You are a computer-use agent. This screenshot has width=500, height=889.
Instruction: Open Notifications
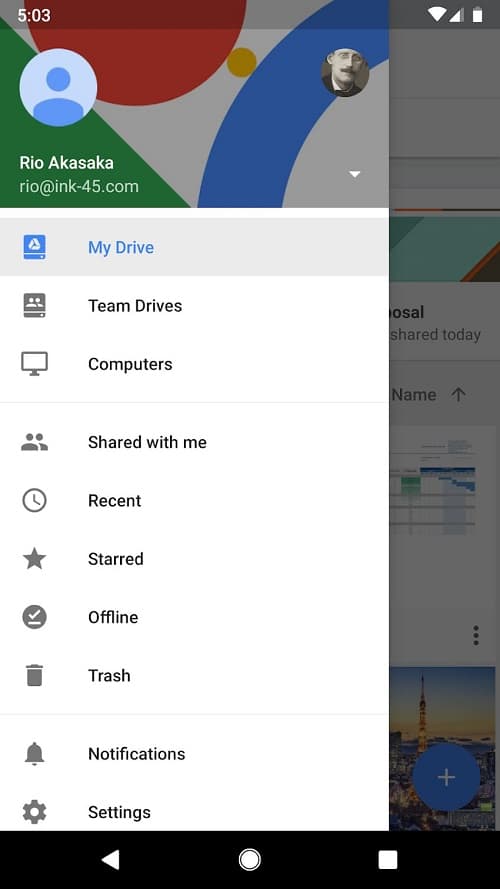(194, 753)
